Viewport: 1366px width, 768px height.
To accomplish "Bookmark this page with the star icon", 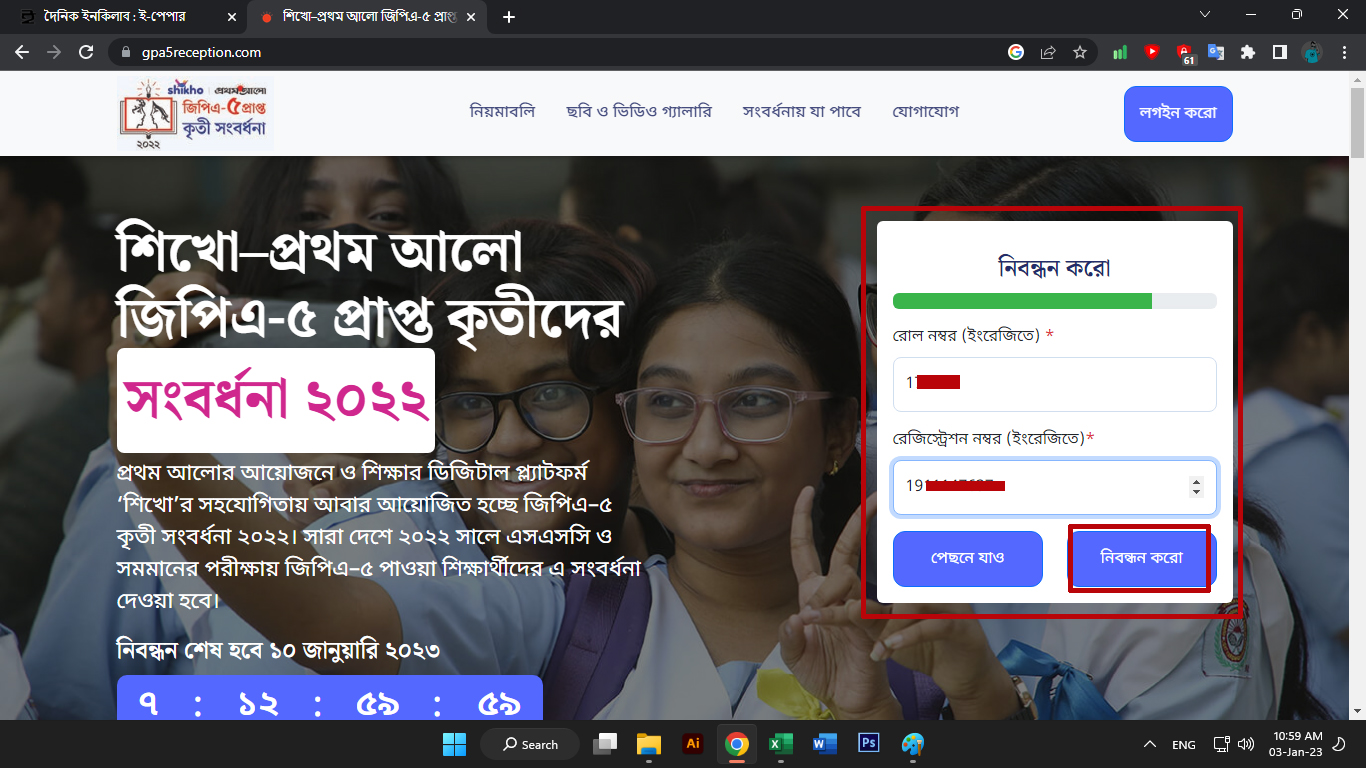I will pyautogui.click(x=1080, y=52).
